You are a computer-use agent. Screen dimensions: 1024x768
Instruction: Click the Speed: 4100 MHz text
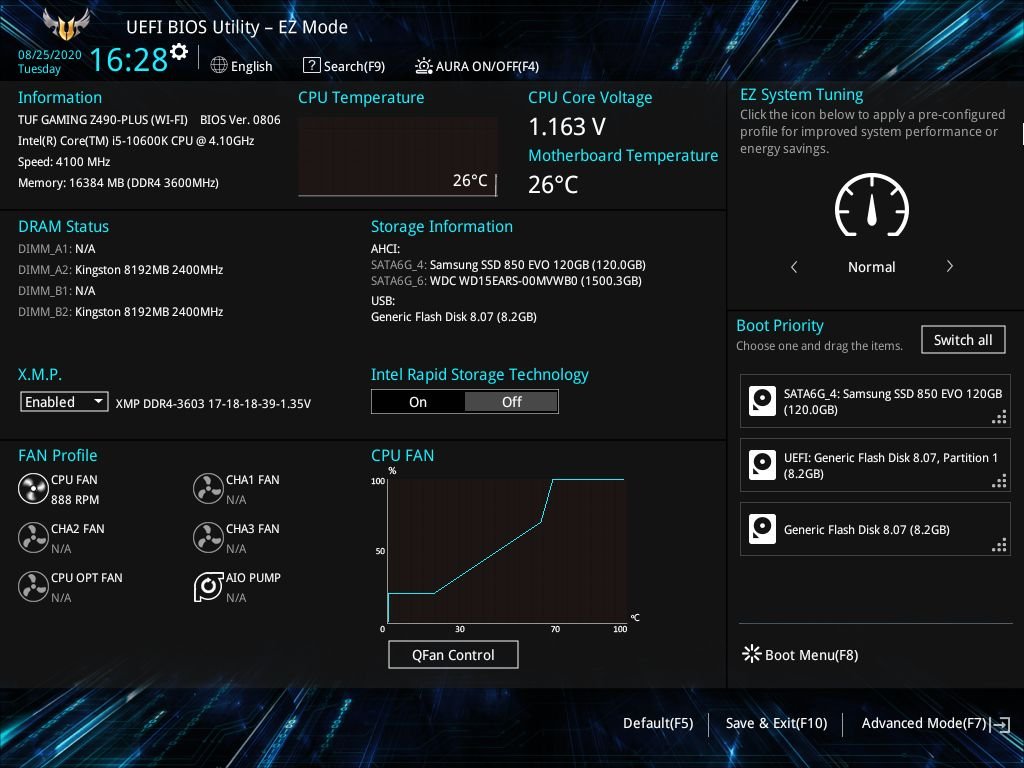click(x=64, y=162)
